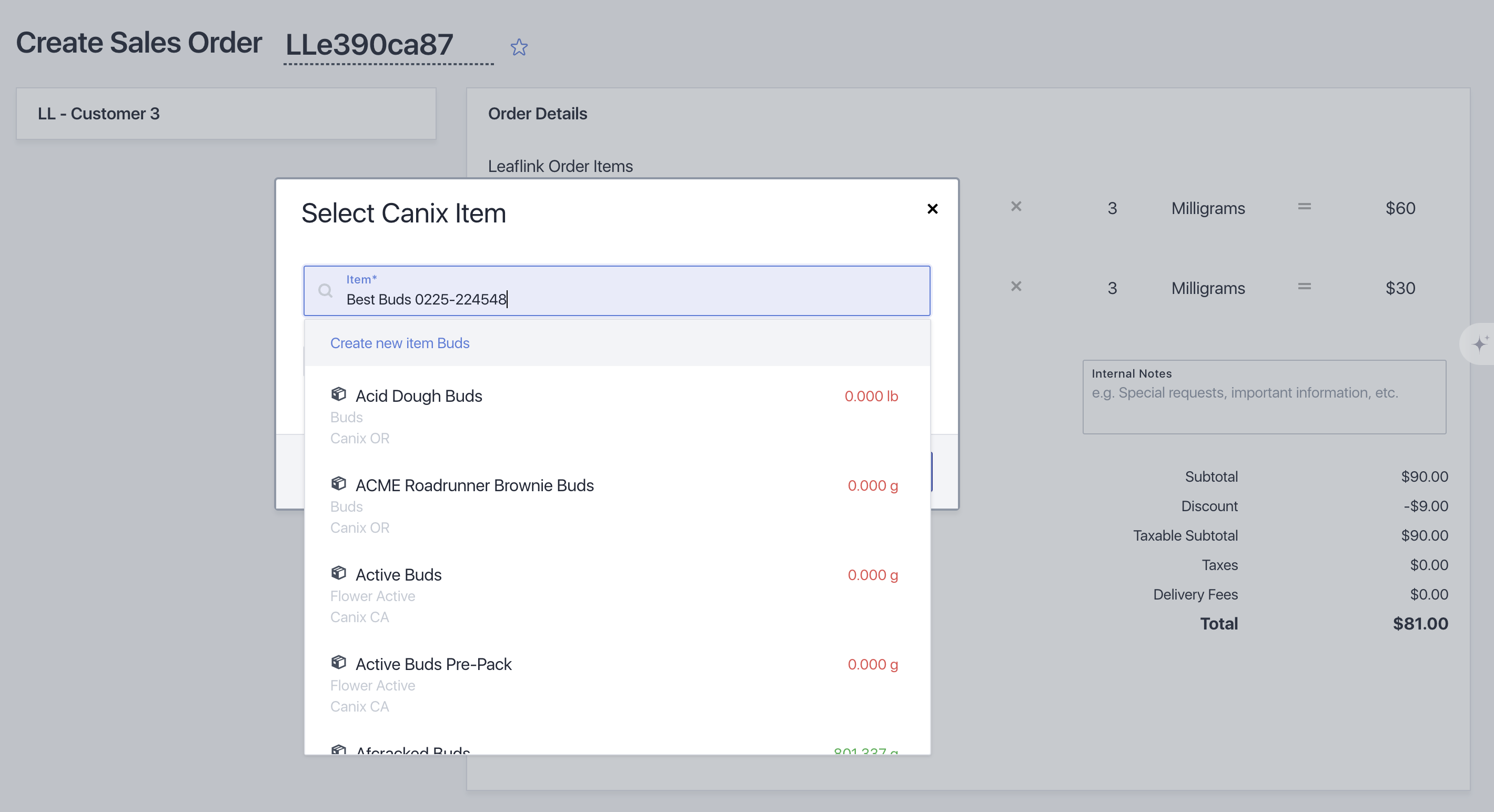Click Canix CA location under Active Buds
Image resolution: width=1494 pixels, height=812 pixels.
[360, 617]
